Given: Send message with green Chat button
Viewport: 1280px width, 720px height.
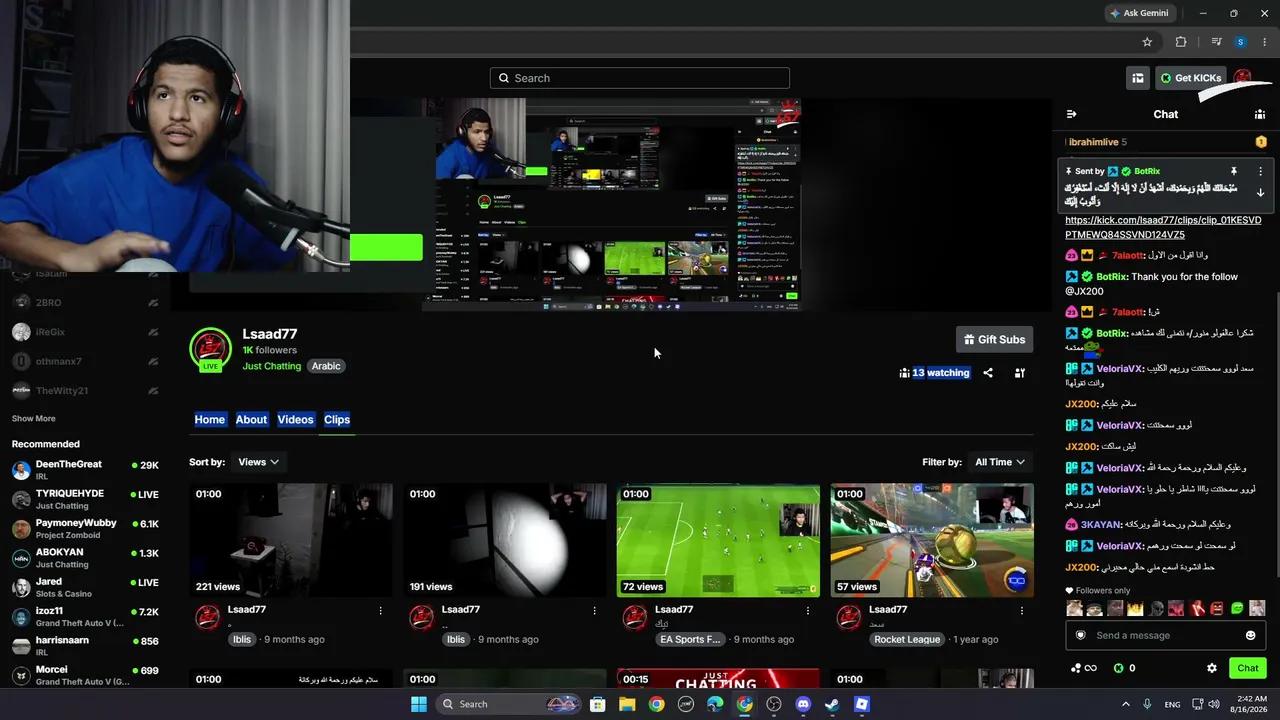Looking at the screenshot, I should [x=1248, y=668].
